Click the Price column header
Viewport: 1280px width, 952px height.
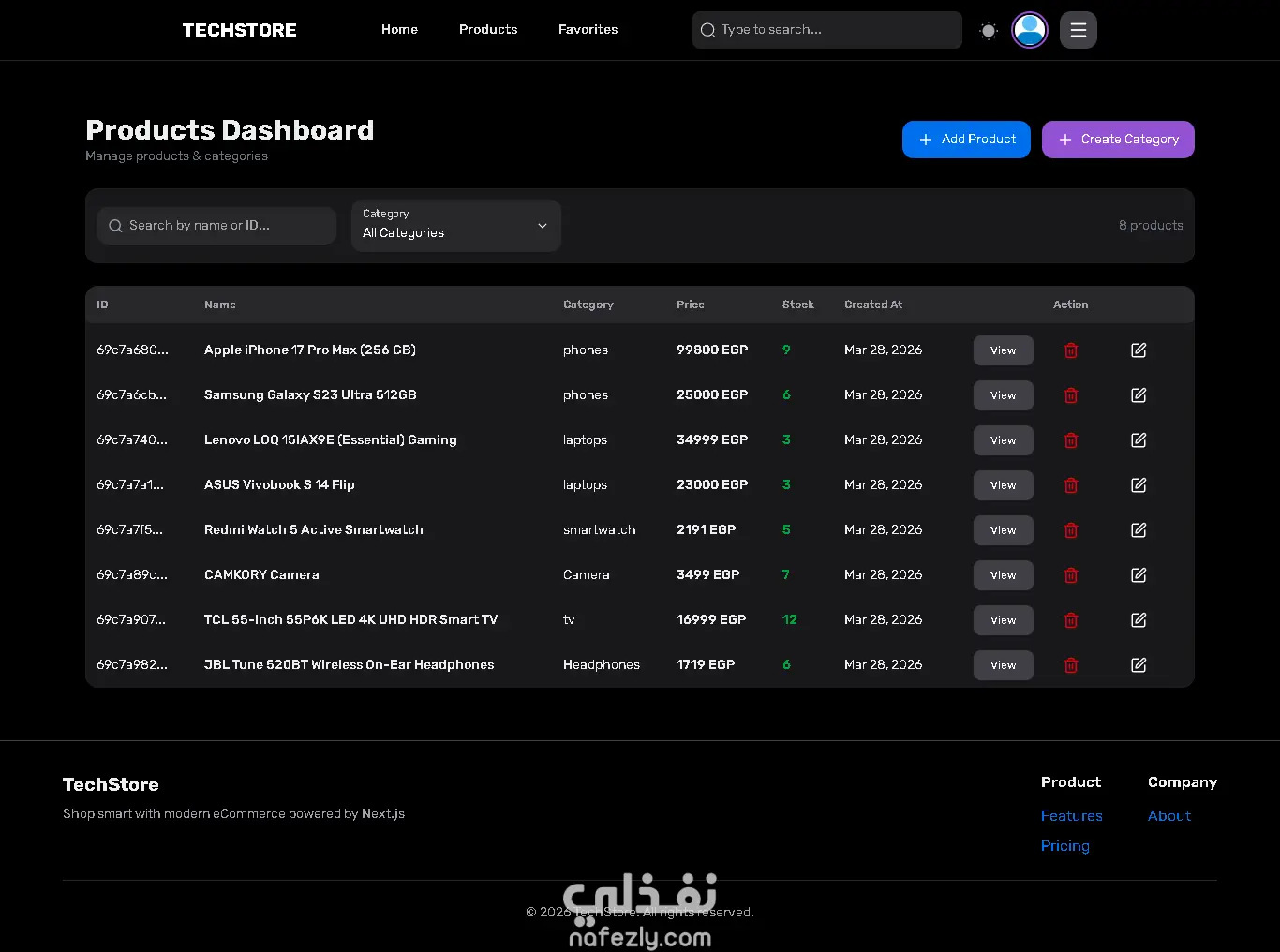(x=691, y=305)
